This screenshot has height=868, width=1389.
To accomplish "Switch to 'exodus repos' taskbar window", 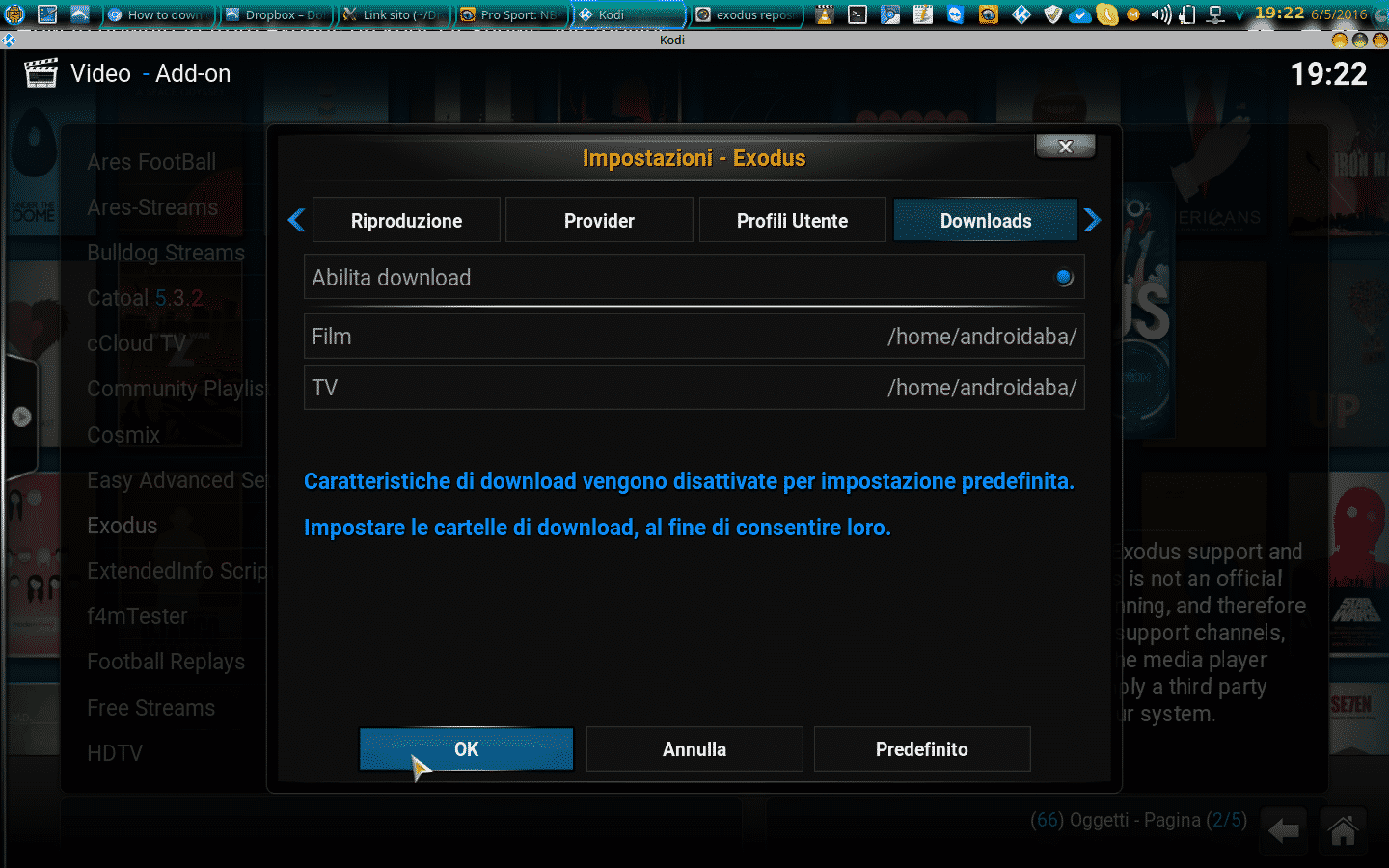I will tap(748, 14).
